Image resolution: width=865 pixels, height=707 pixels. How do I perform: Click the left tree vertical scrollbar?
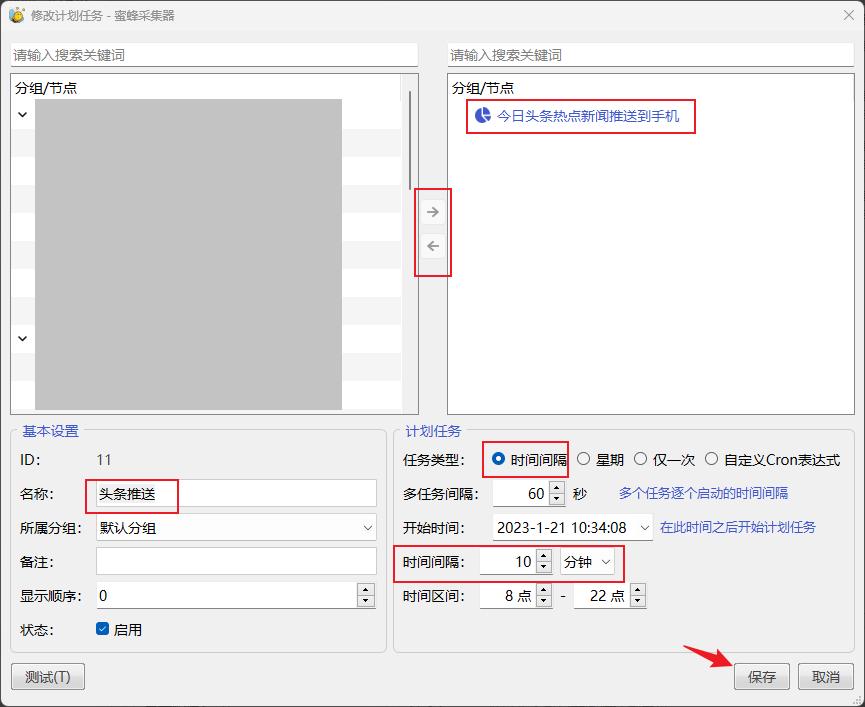410,140
